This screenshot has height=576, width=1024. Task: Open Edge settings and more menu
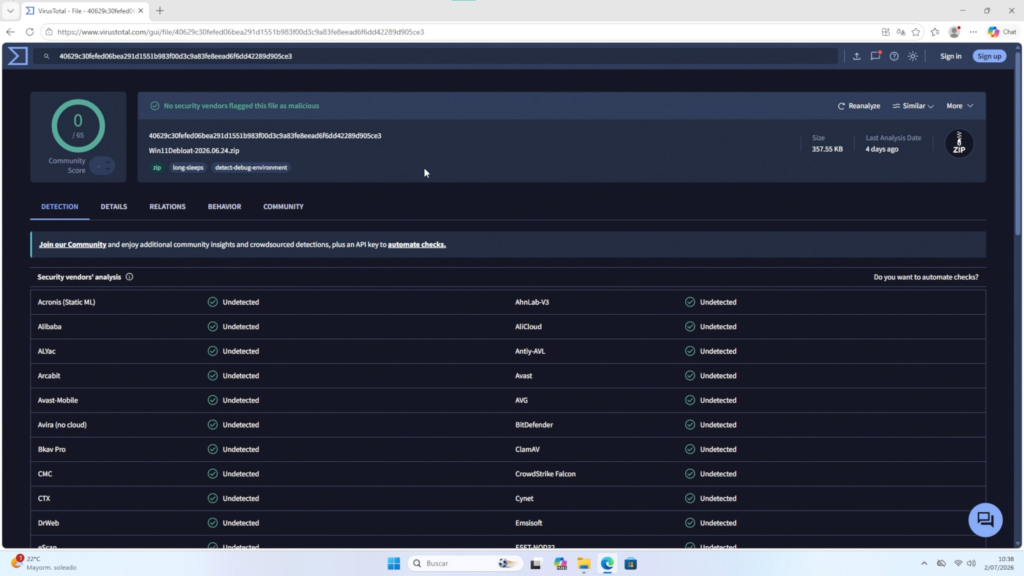point(973,31)
